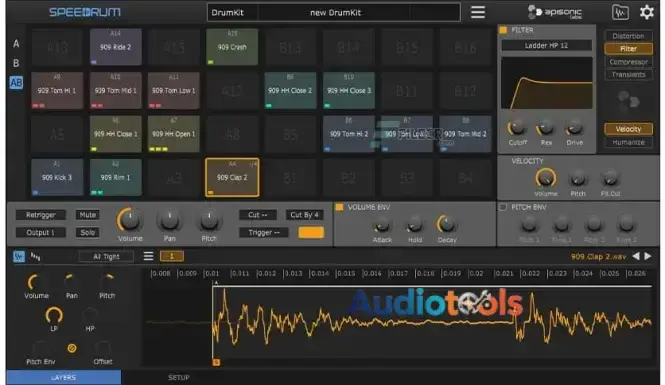The image size is (665, 385).
Task: Toggle the VOLUME ENV enable checkbox
Action: pyautogui.click(x=339, y=207)
